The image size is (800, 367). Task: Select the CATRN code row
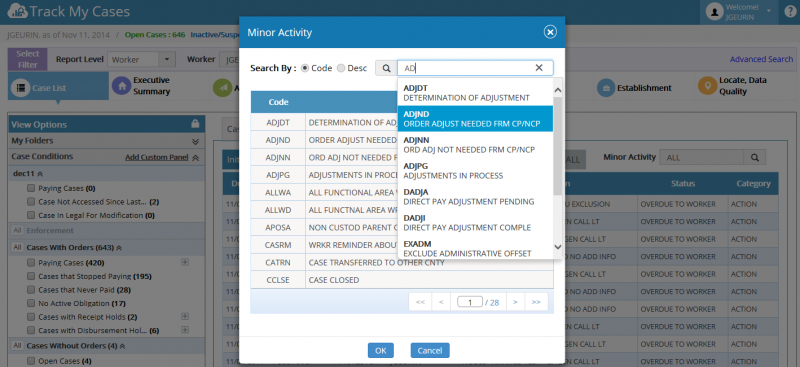[x=402, y=262]
